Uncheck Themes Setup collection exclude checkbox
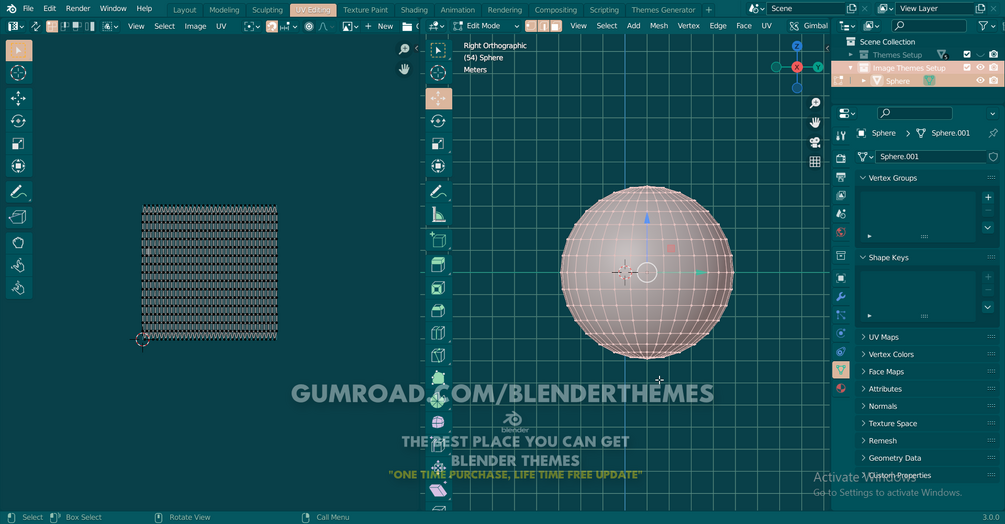1005x524 pixels. tap(967, 54)
